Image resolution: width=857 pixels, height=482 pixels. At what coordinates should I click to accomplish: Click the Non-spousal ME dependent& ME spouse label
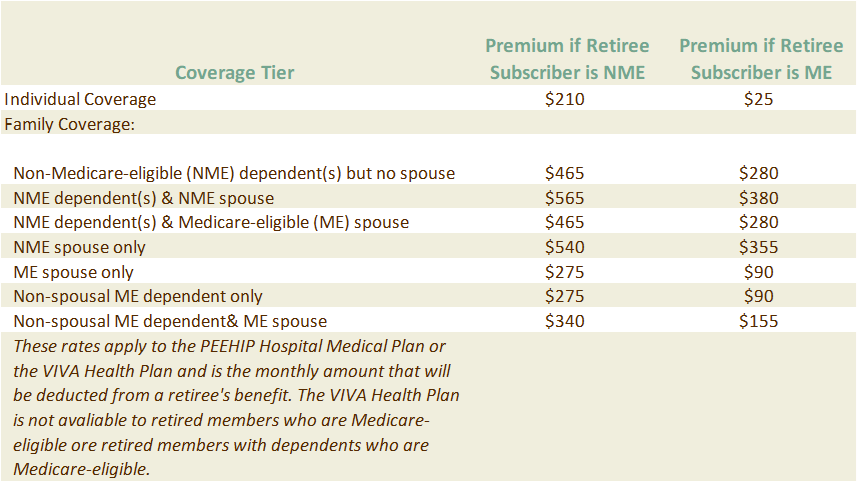tap(170, 321)
